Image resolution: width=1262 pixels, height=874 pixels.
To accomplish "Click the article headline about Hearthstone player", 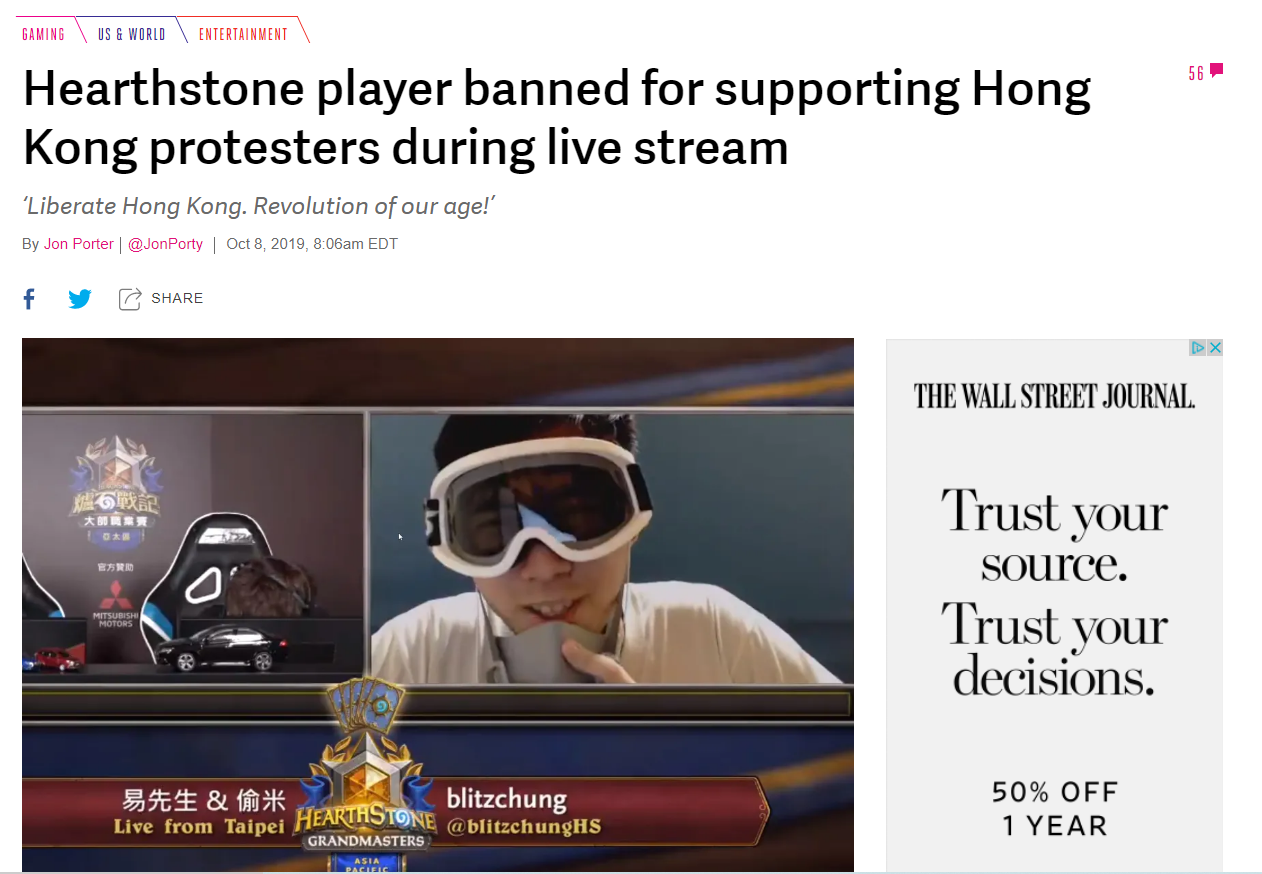I will pyautogui.click(x=556, y=118).
